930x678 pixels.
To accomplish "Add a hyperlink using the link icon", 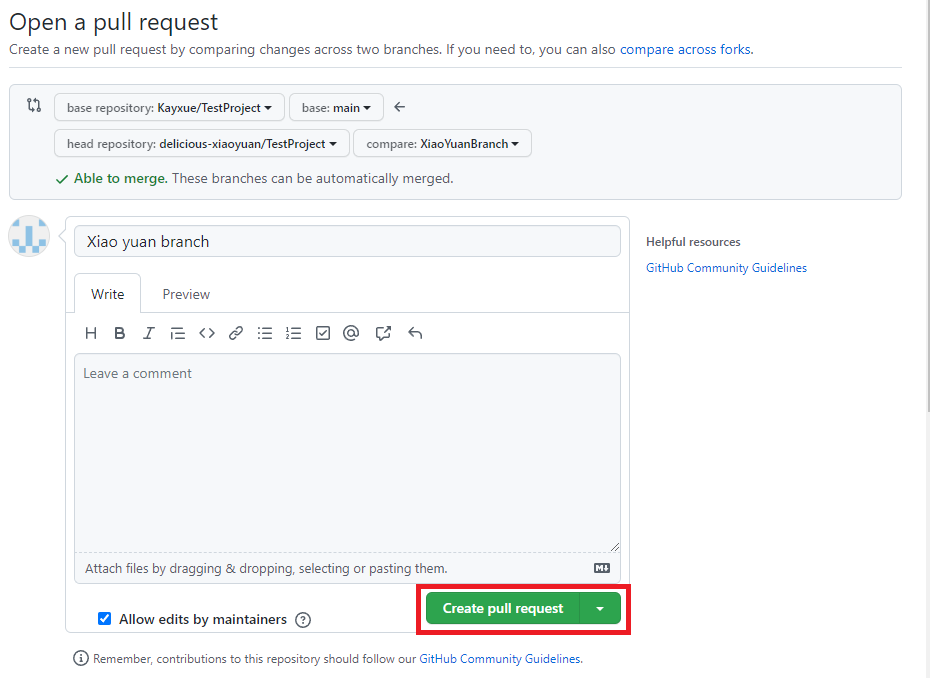I will click(x=235, y=333).
